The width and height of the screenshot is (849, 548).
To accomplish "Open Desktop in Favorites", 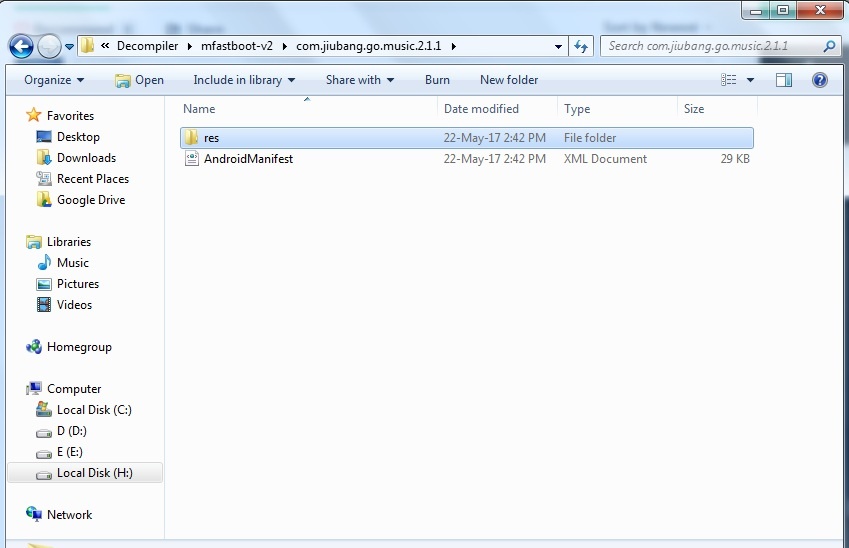I will (x=78, y=136).
